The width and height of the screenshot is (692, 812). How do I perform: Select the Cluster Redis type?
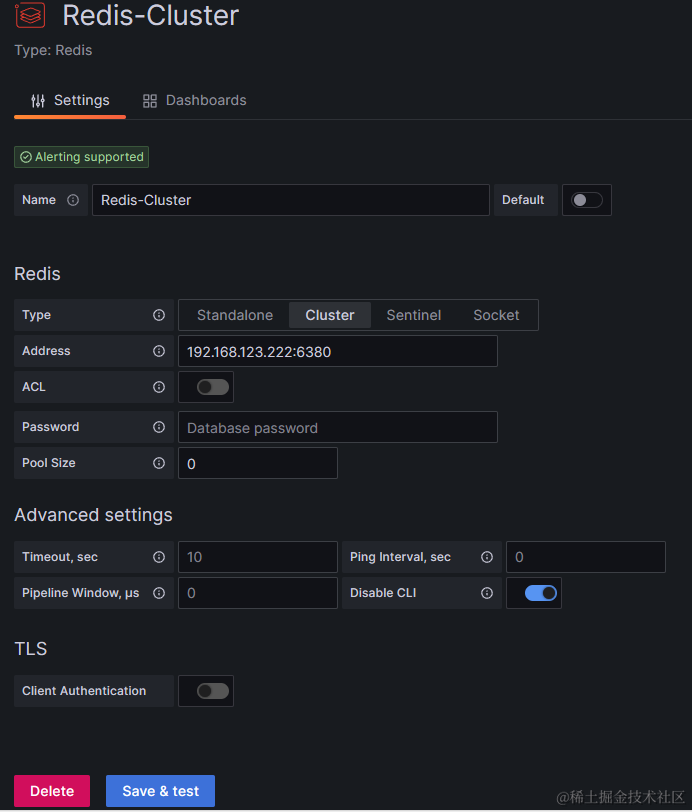tap(330, 315)
